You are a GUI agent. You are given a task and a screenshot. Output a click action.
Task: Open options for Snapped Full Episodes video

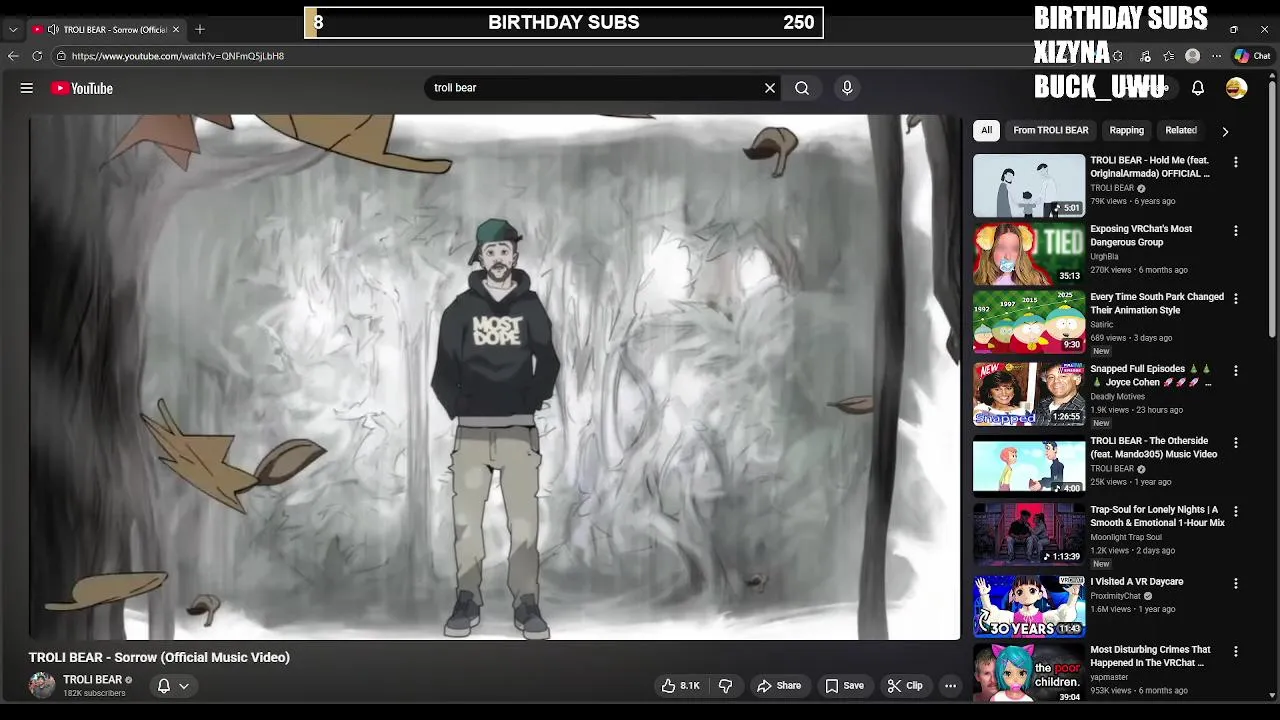1236,371
